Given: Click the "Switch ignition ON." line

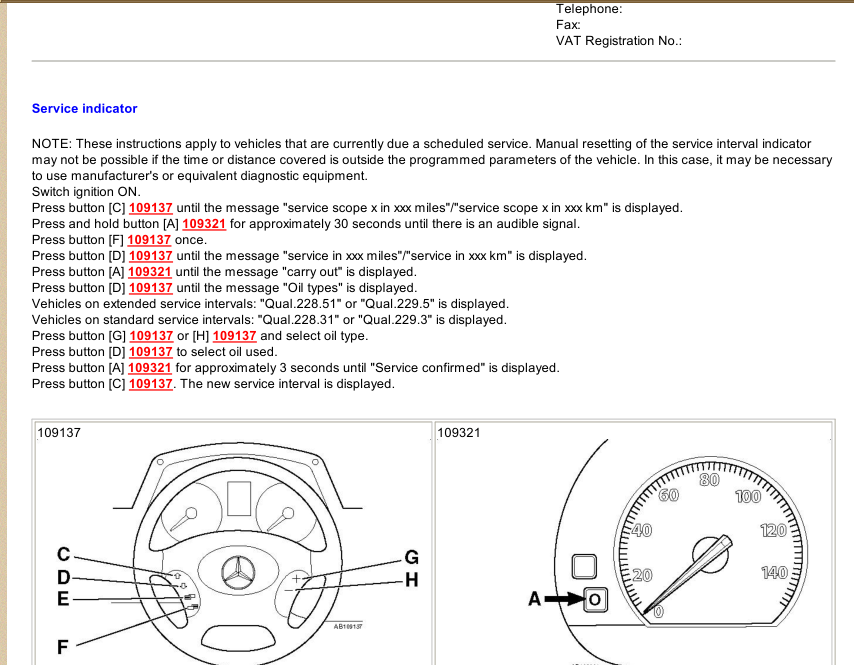Looking at the screenshot, I should (86, 192).
